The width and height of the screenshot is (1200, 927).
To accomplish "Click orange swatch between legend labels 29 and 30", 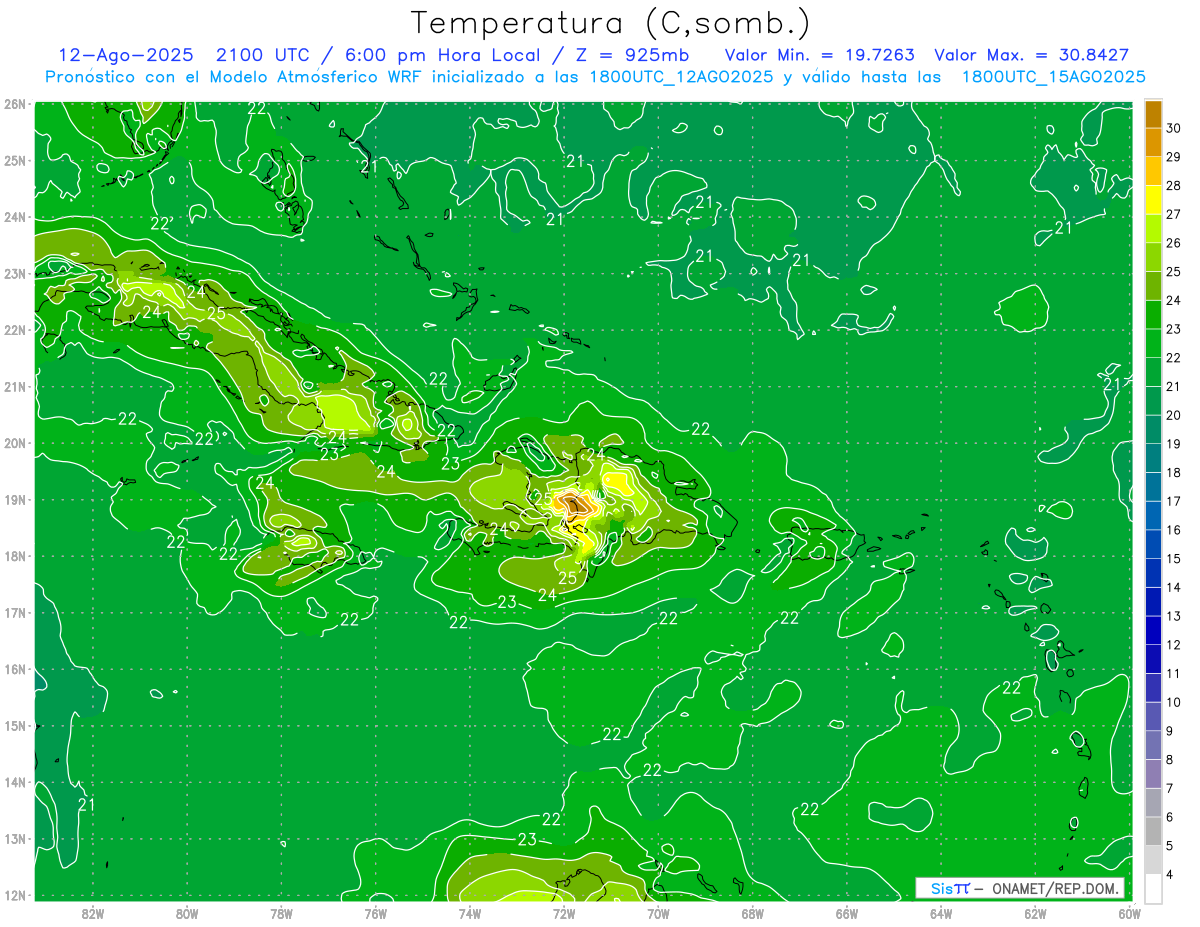I will click(x=1153, y=143).
